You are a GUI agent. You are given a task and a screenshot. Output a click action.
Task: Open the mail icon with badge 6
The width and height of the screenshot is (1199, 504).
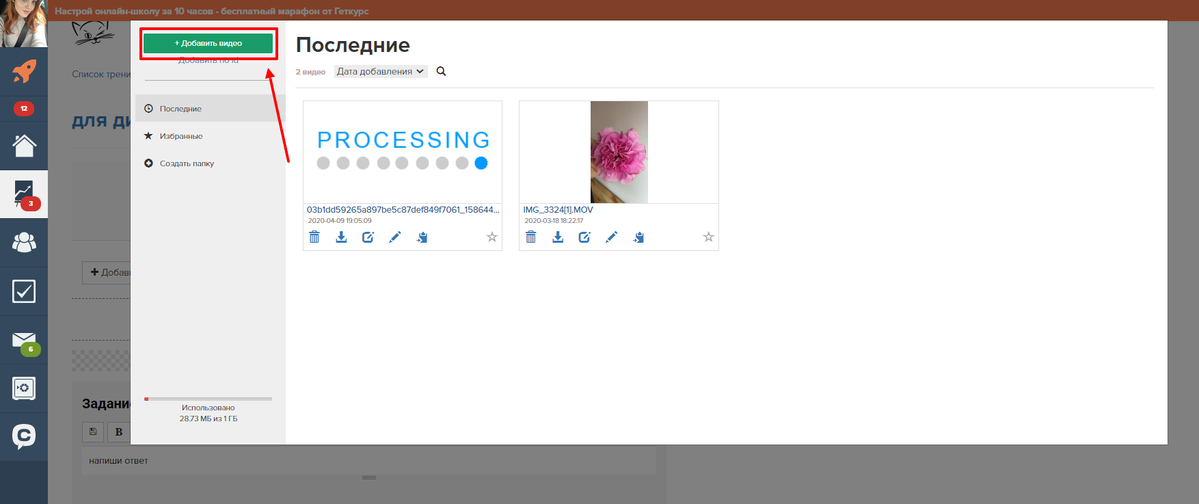(x=24, y=341)
